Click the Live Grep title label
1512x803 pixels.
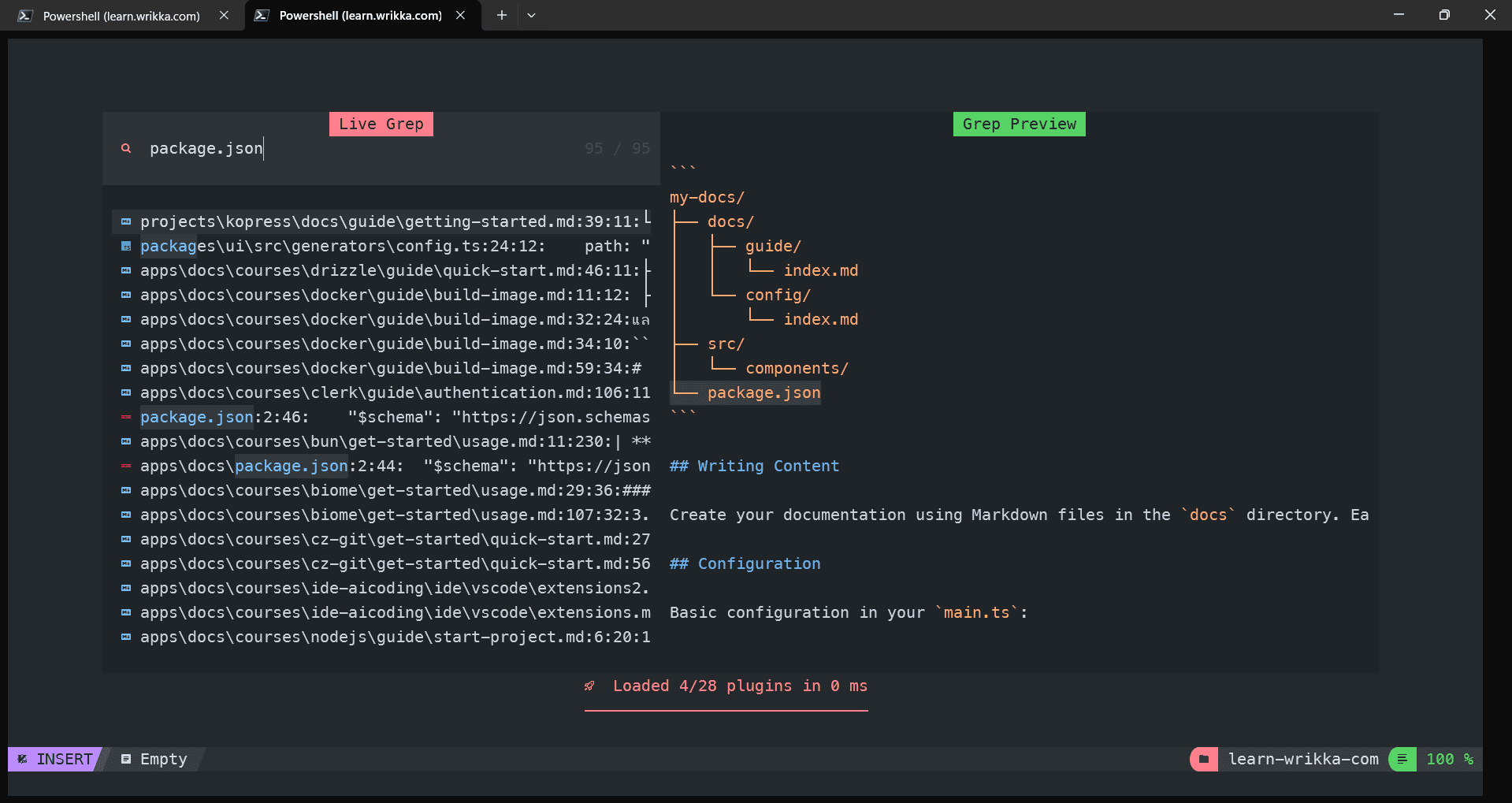(381, 124)
